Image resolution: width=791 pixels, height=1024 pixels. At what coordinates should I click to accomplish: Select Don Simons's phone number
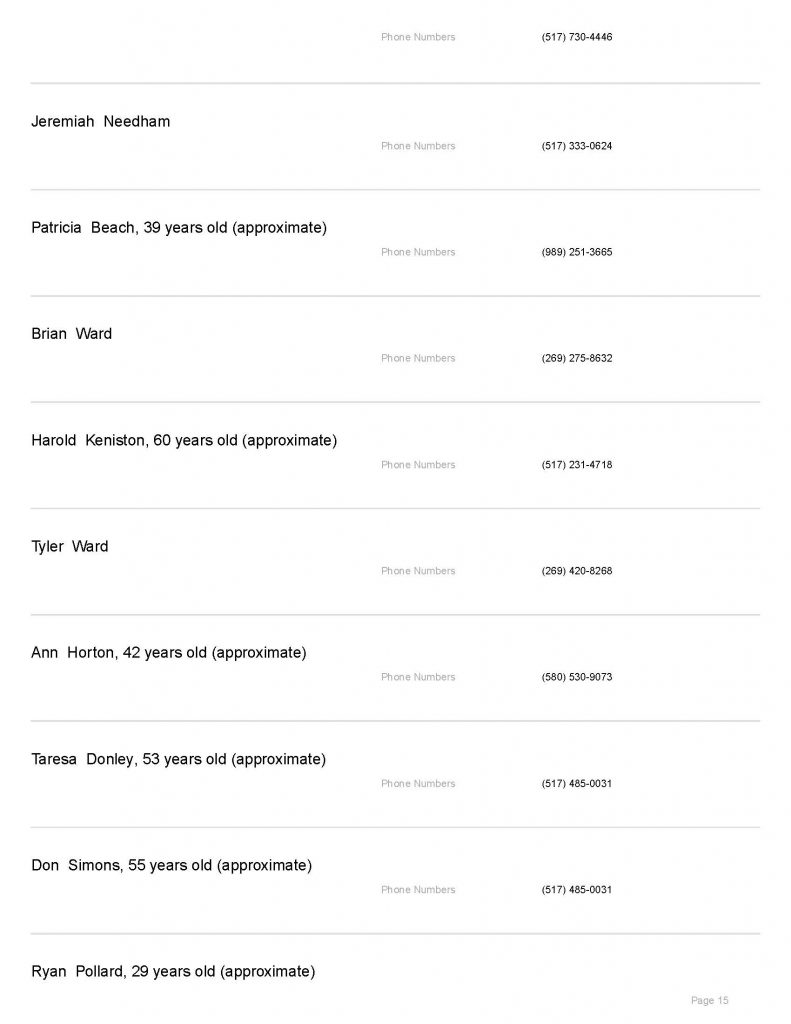577,890
